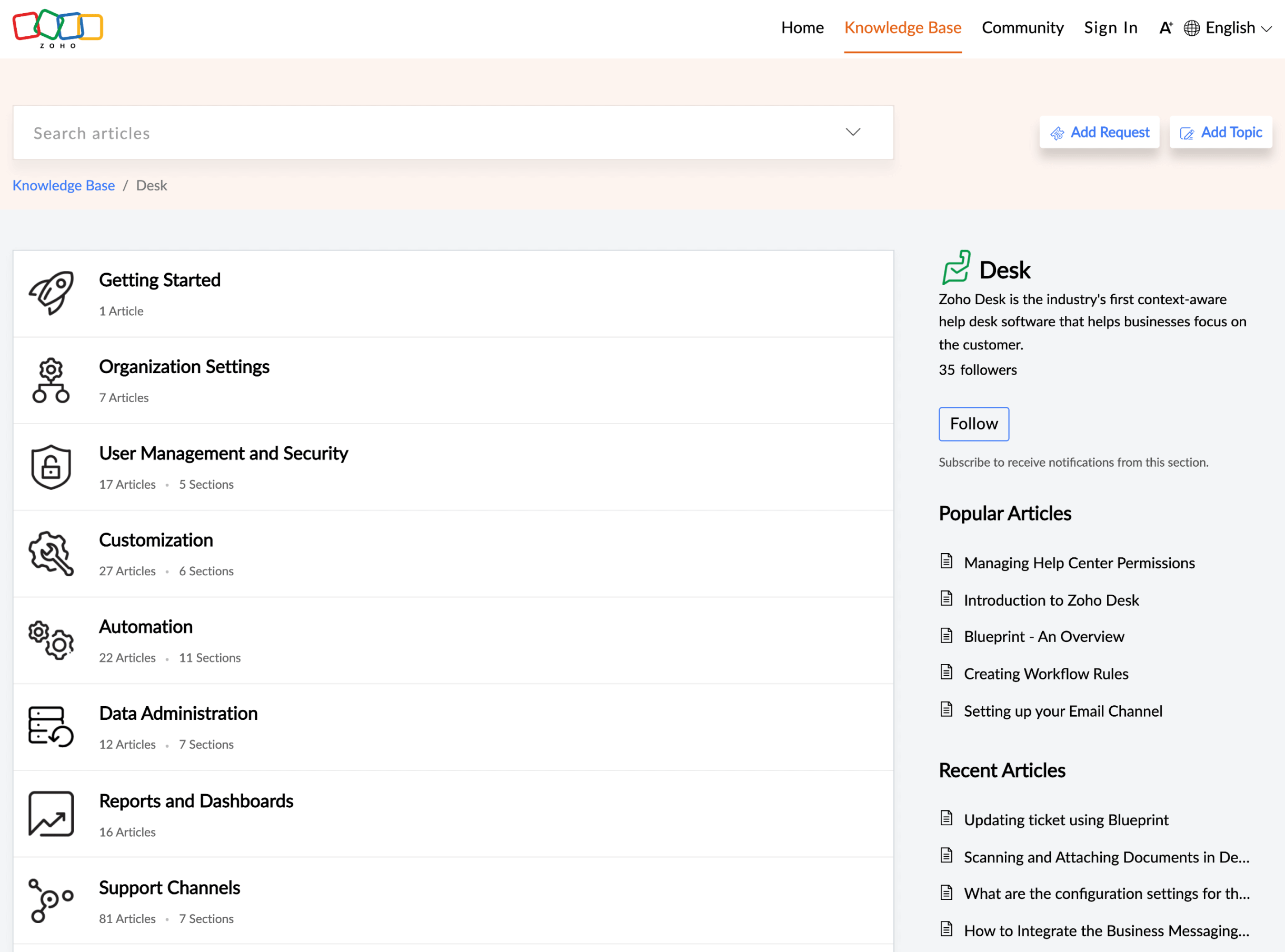1285x952 pixels.
Task: Click the User Management and Security lock icon
Action: pos(50,465)
